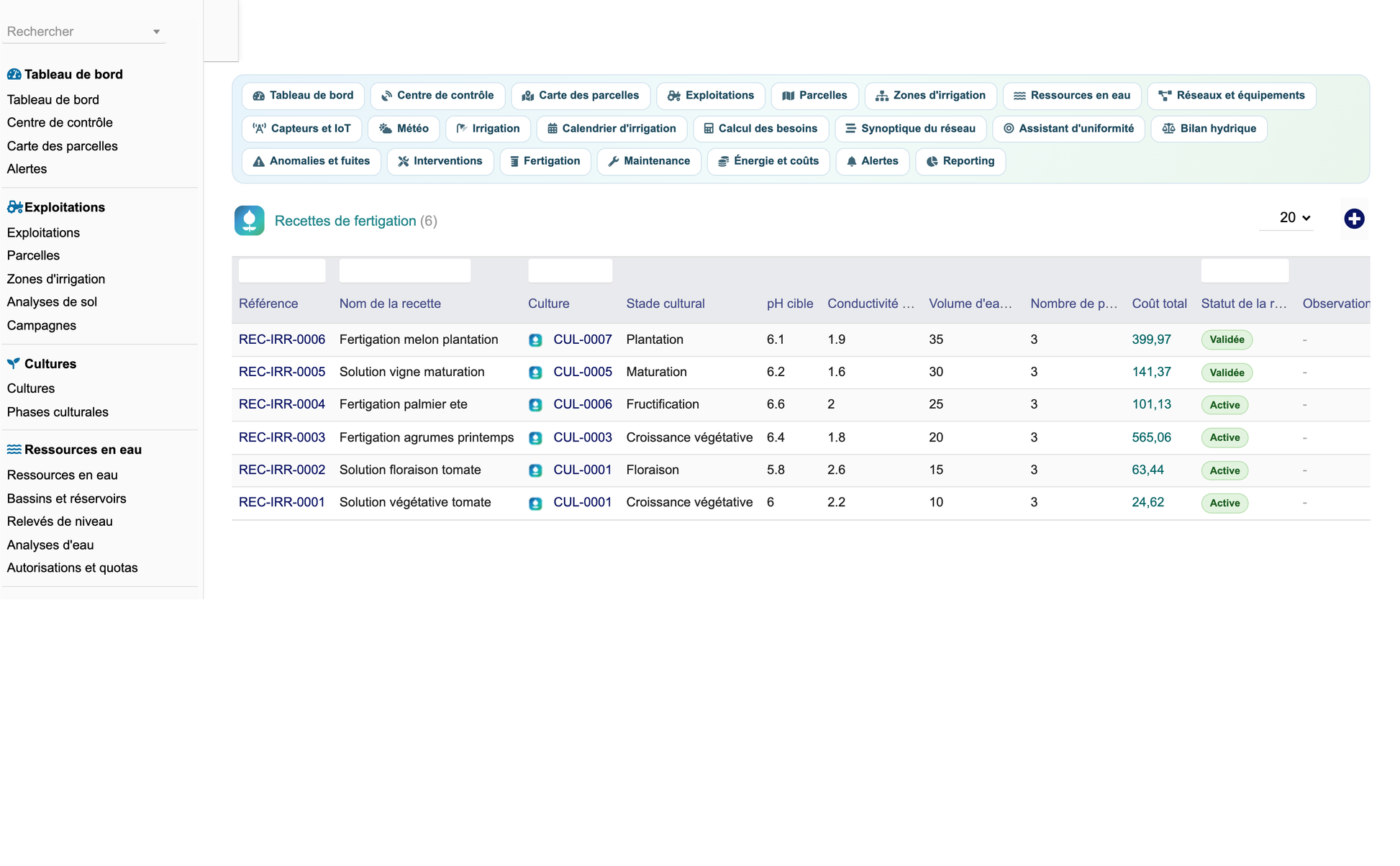The image size is (1400, 866).
Task: Open record REC-IRR-0004
Action: click(282, 404)
